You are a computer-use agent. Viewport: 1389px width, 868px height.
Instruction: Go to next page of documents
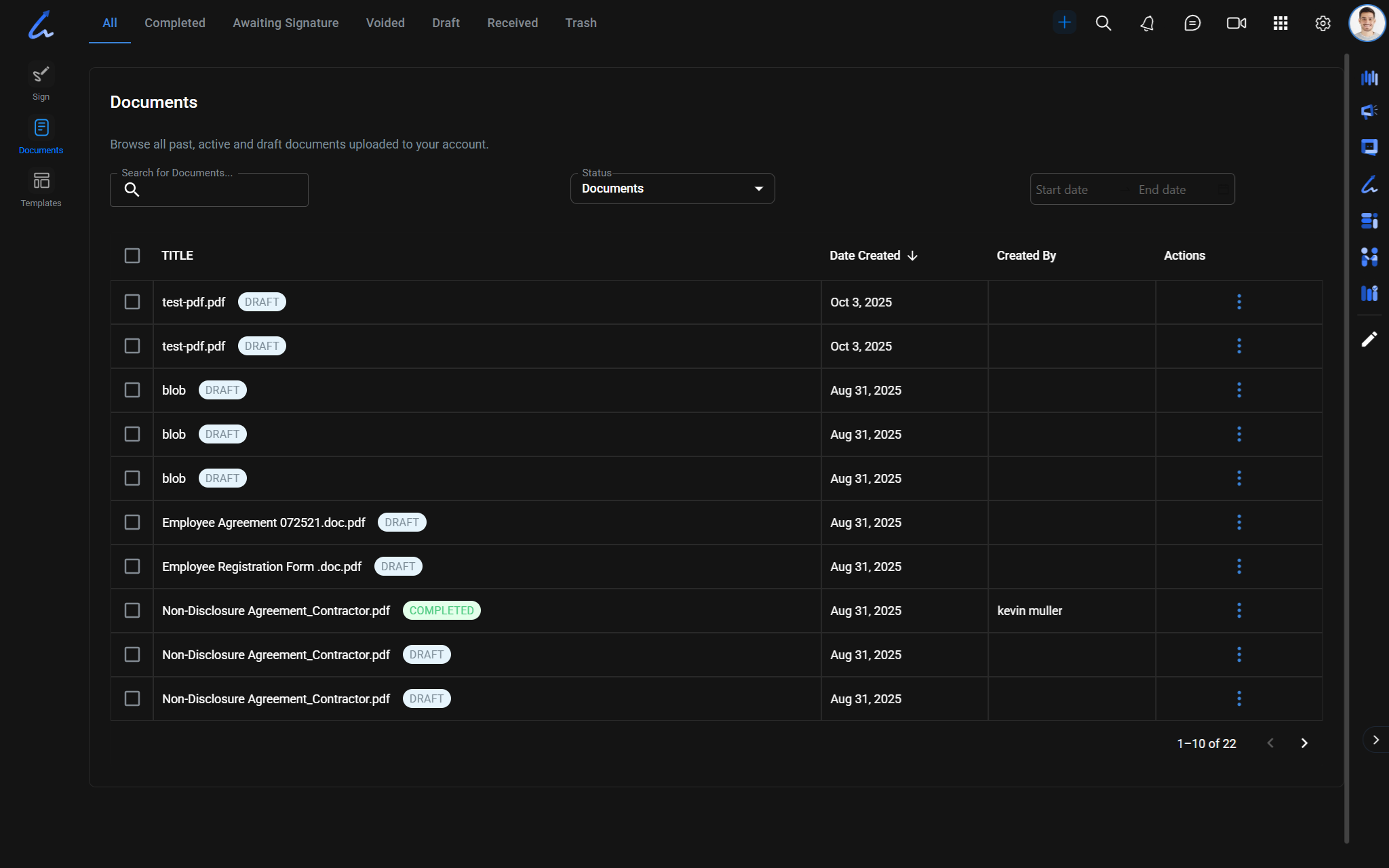1304,743
